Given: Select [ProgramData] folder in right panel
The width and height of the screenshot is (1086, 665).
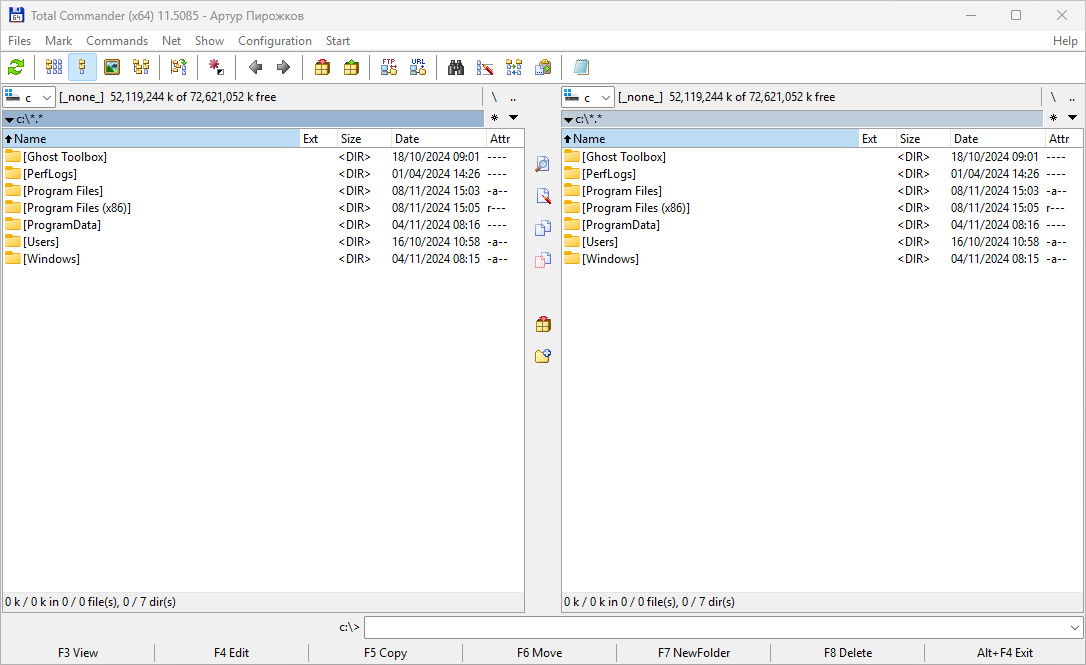Looking at the screenshot, I should coord(621,225).
